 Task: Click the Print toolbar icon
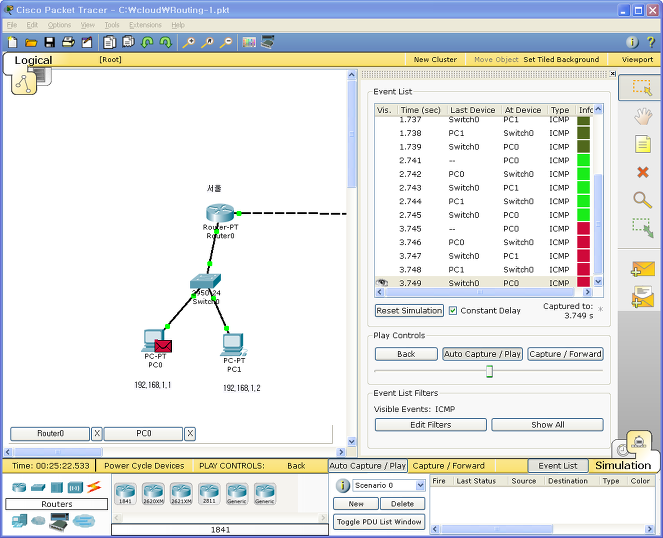[x=68, y=42]
